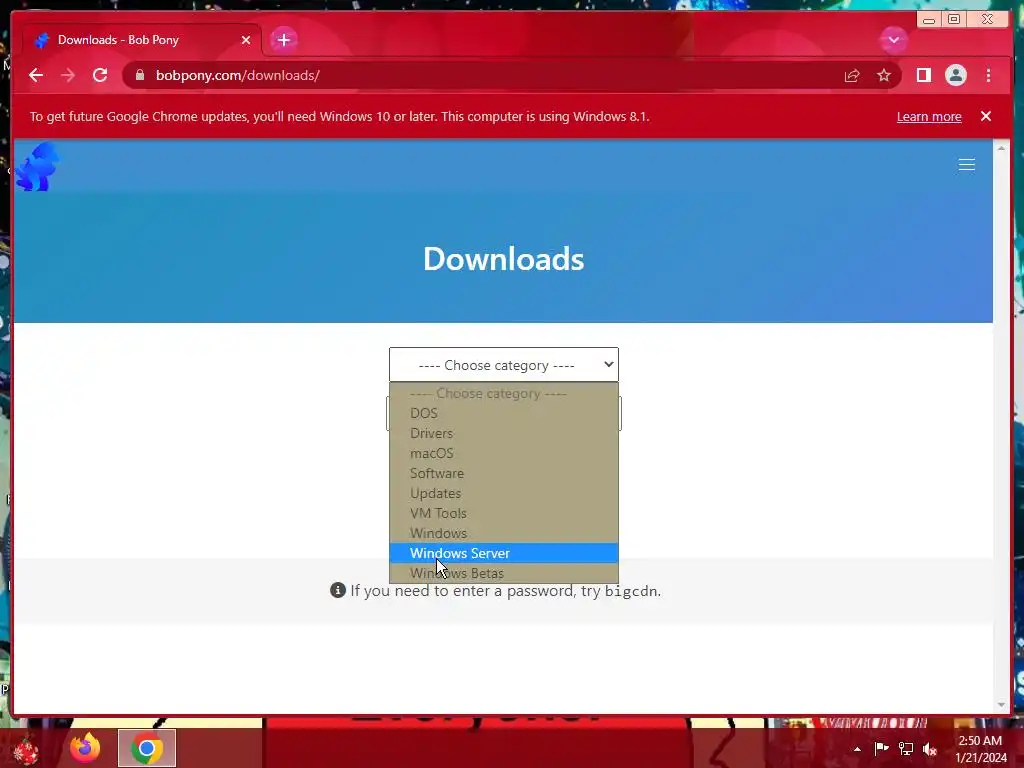Viewport: 1024px width, 768px height.
Task: Open the network tray icon
Action: (906, 748)
